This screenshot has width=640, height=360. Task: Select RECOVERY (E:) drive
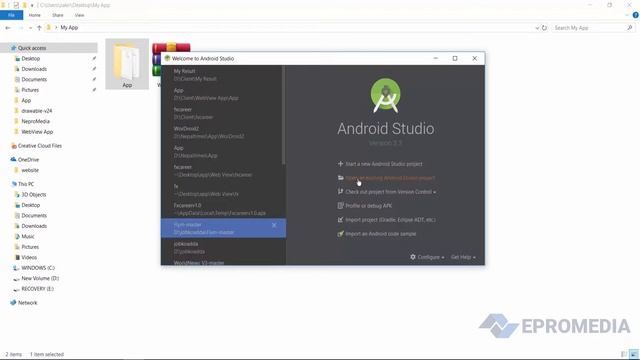click(38, 289)
